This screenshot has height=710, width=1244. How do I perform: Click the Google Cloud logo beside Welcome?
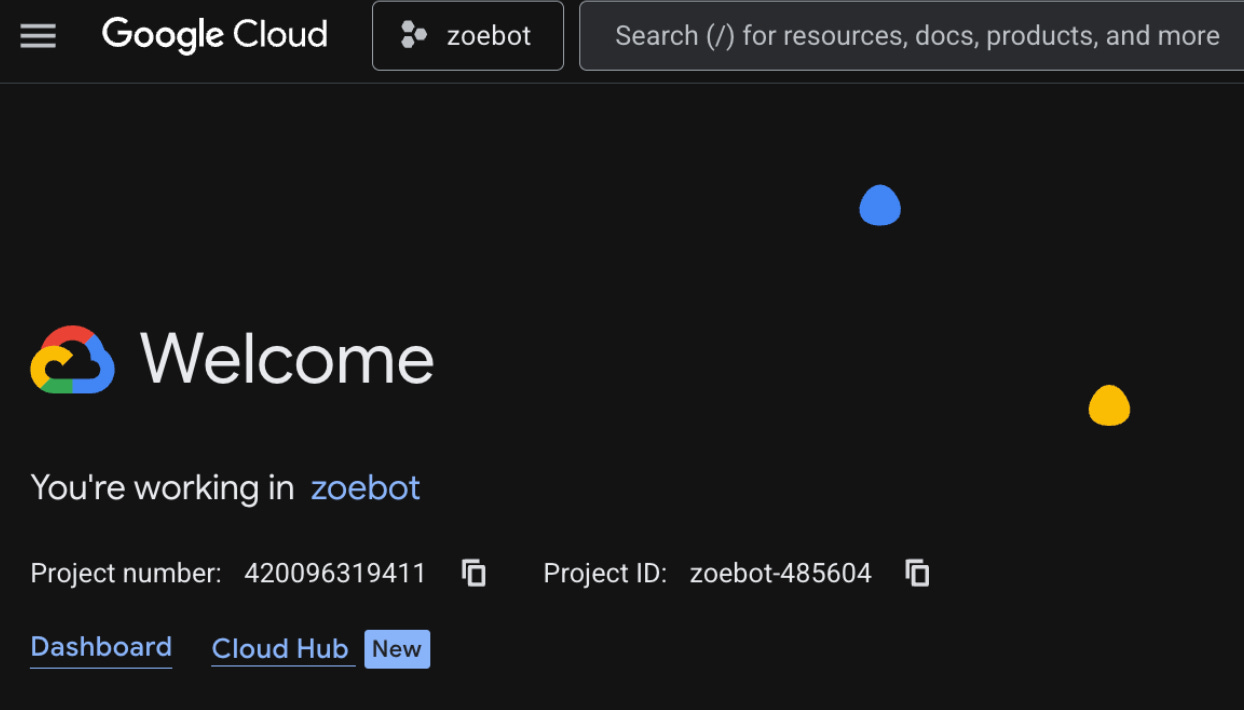click(72, 359)
